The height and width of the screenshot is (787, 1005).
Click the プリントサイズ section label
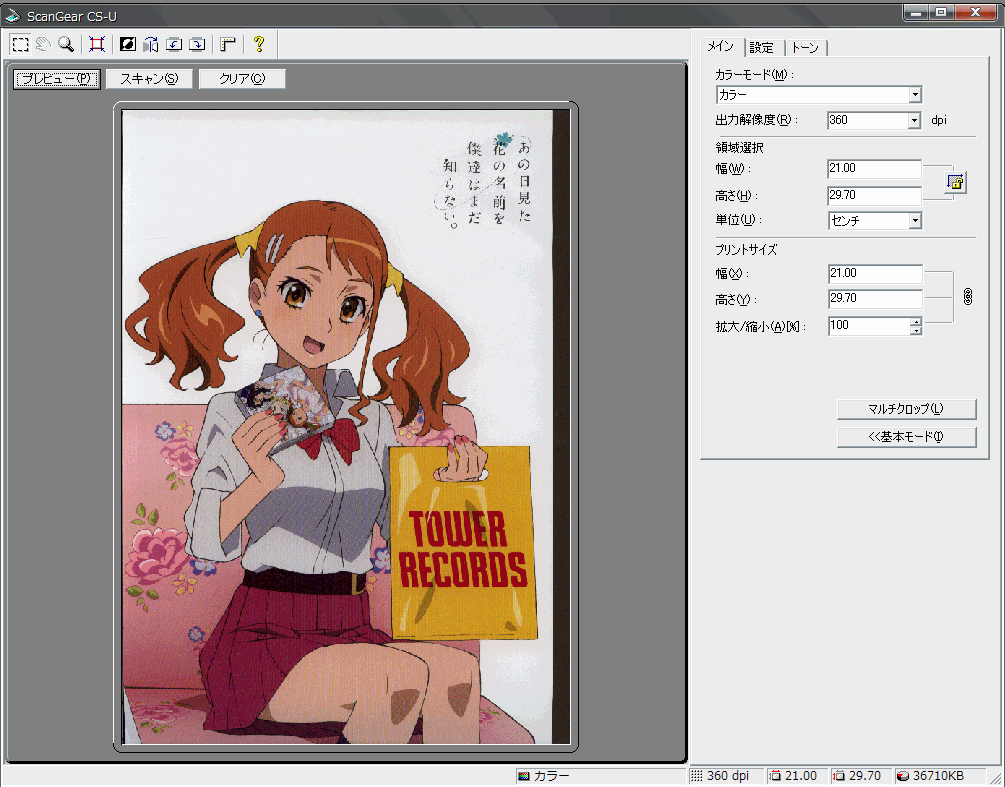(x=746, y=250)
